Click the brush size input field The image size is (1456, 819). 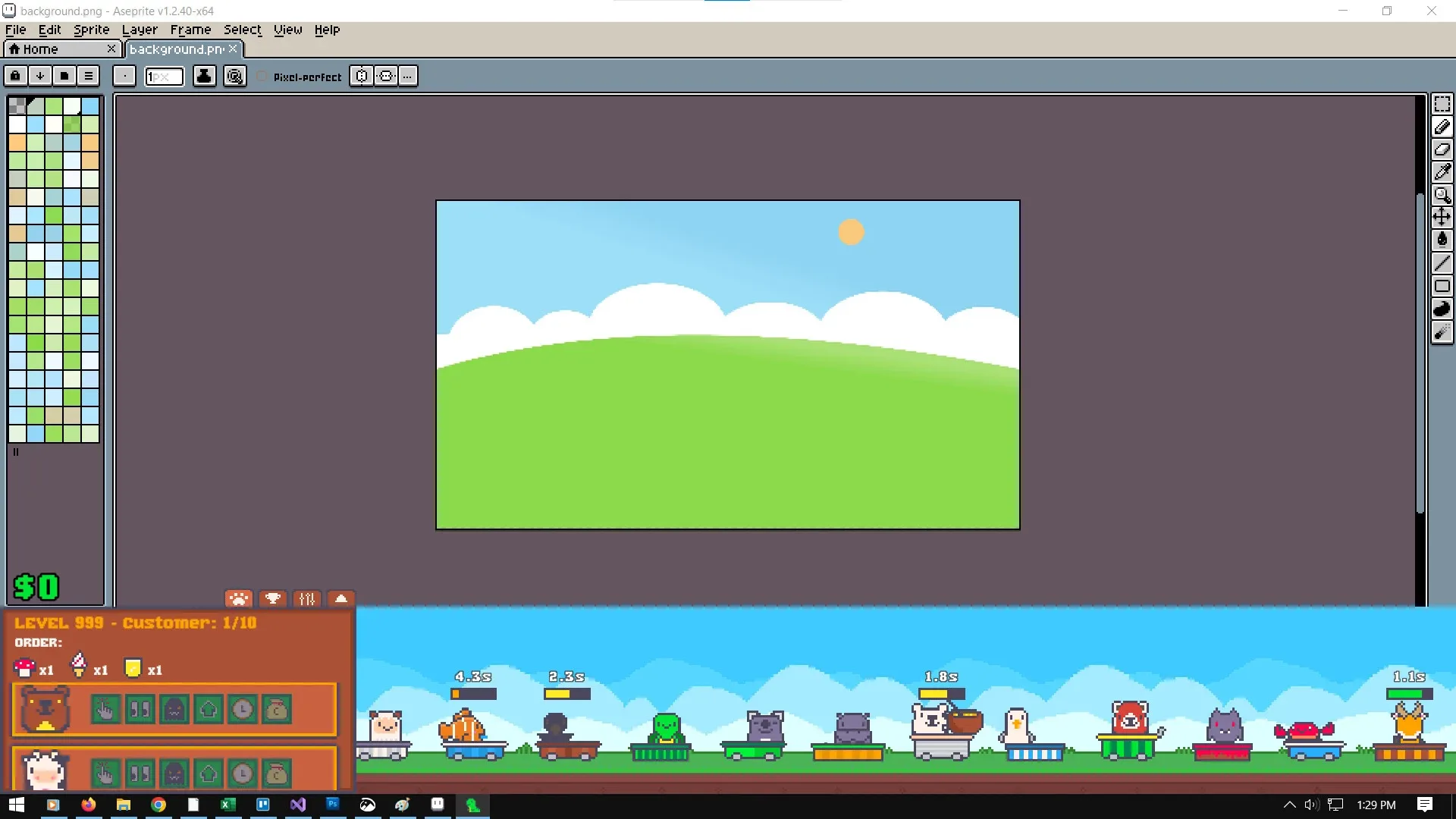coord(164,77)
